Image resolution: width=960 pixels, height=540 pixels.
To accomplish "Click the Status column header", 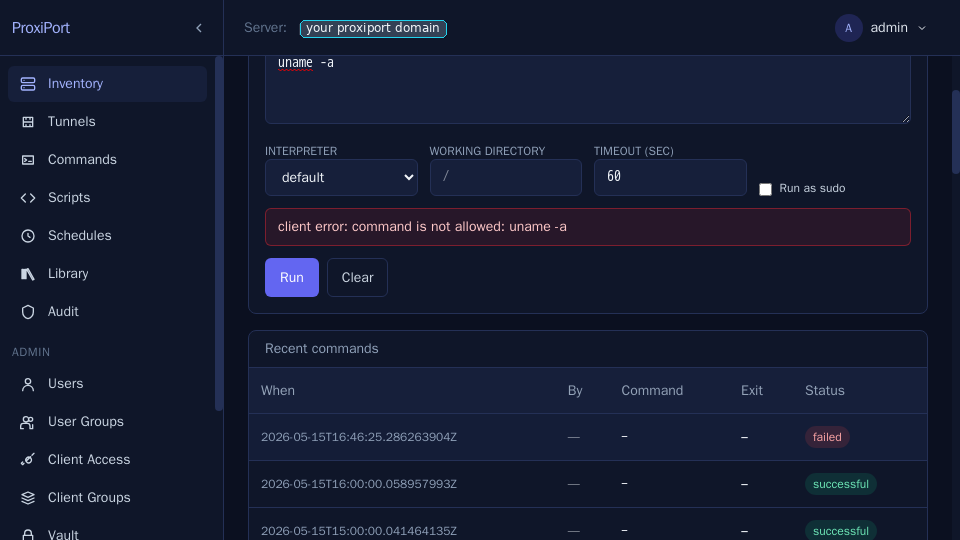I will [825, 391].
